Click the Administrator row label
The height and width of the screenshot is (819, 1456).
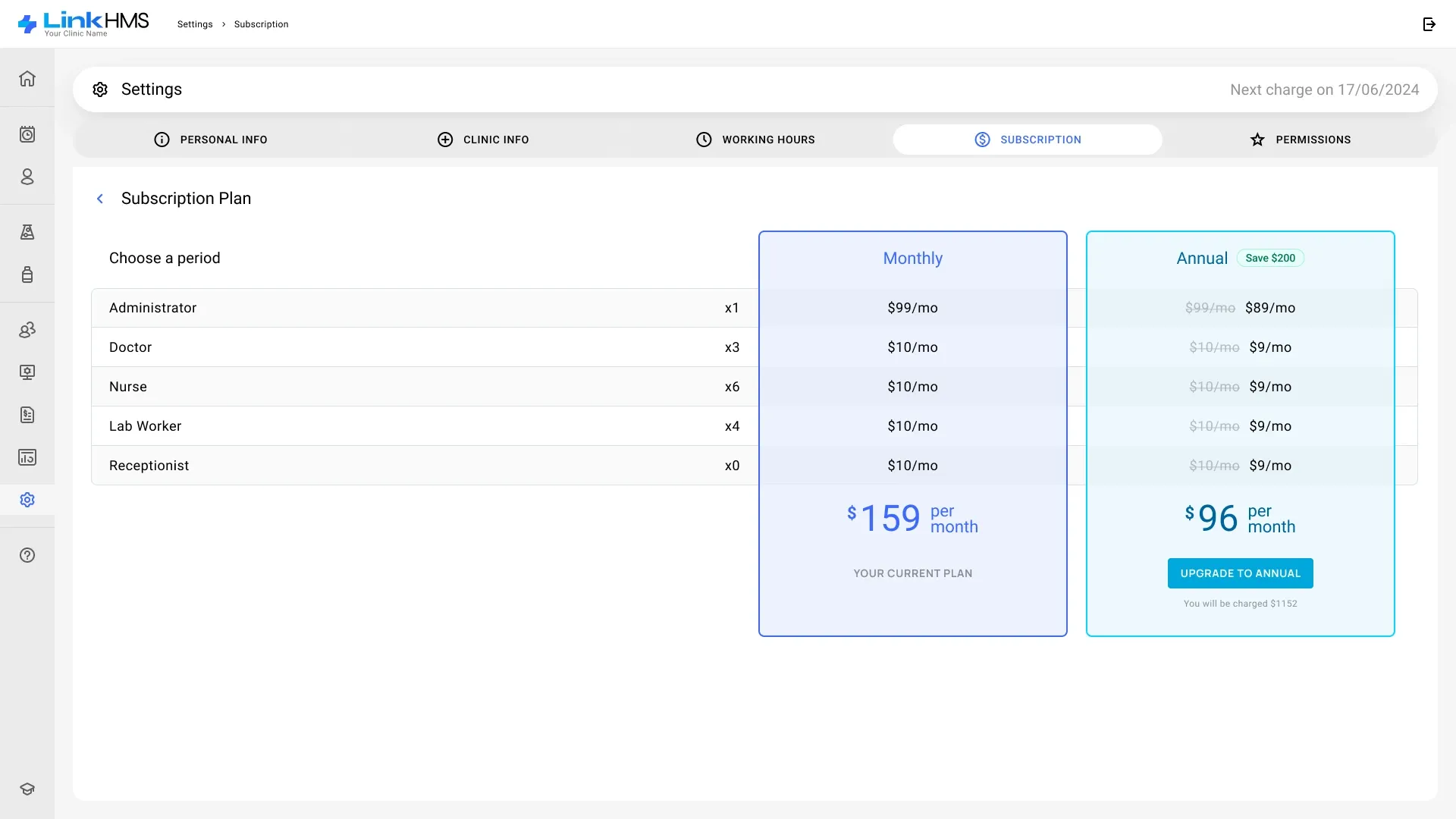(152, 308)
